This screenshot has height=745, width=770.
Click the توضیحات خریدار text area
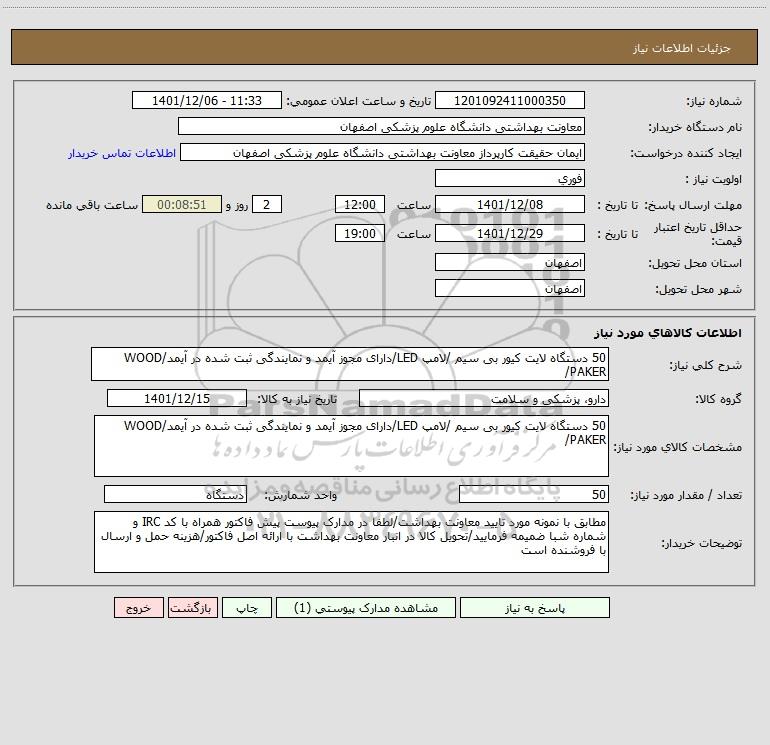pos(351,542)
